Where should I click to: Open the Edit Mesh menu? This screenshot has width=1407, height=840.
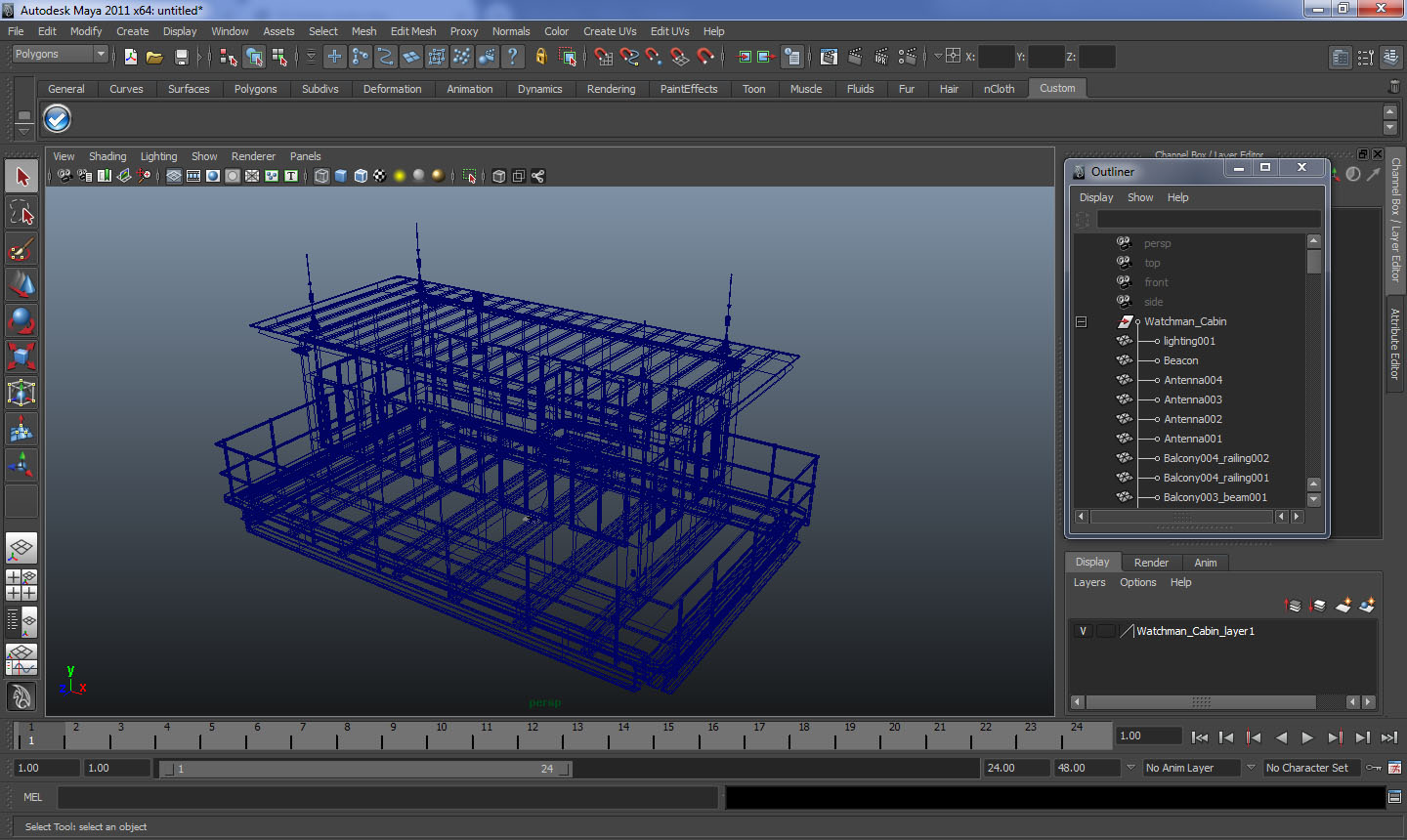(413, 31)
